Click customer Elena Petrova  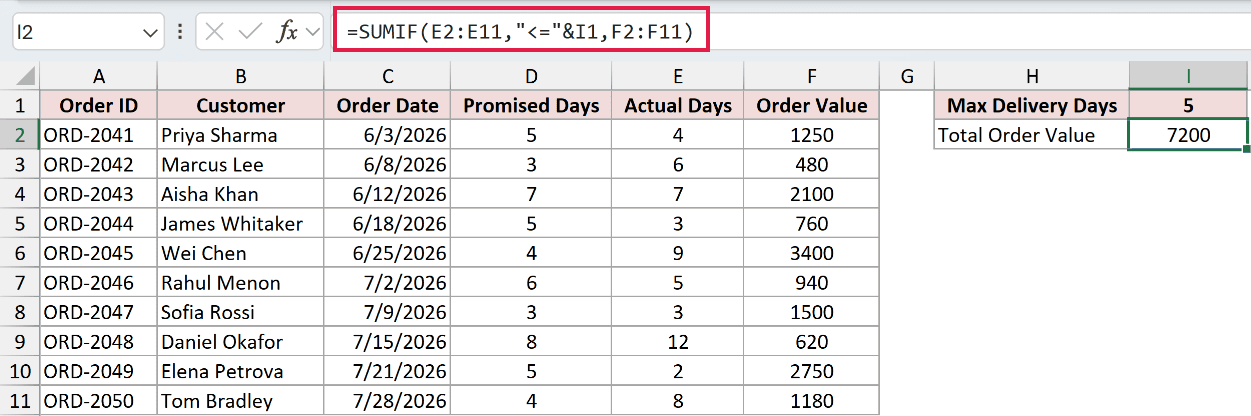(240, 371)
